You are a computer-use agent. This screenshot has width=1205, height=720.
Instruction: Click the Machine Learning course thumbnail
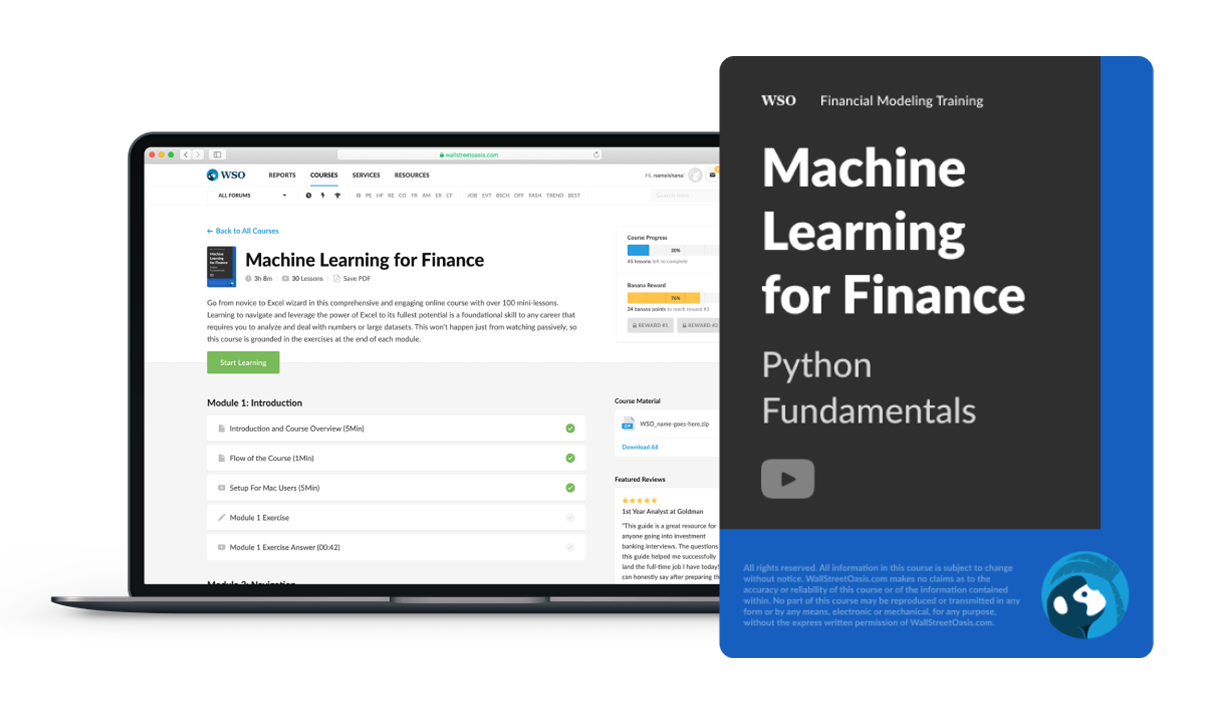[x=221, y=267]
